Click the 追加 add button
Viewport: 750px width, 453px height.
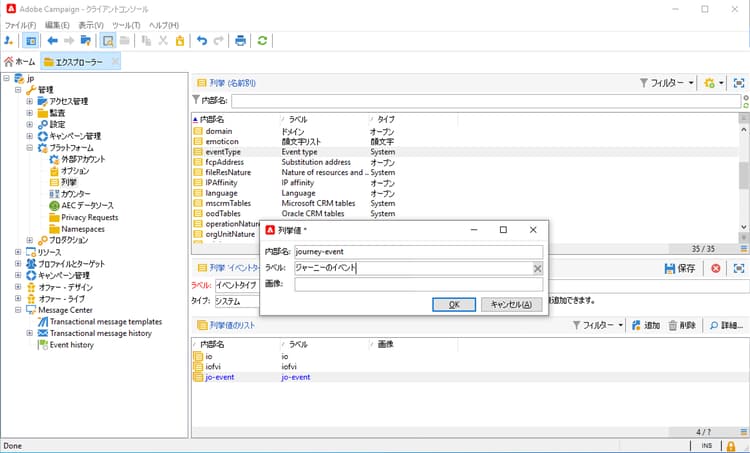(646, 325)
